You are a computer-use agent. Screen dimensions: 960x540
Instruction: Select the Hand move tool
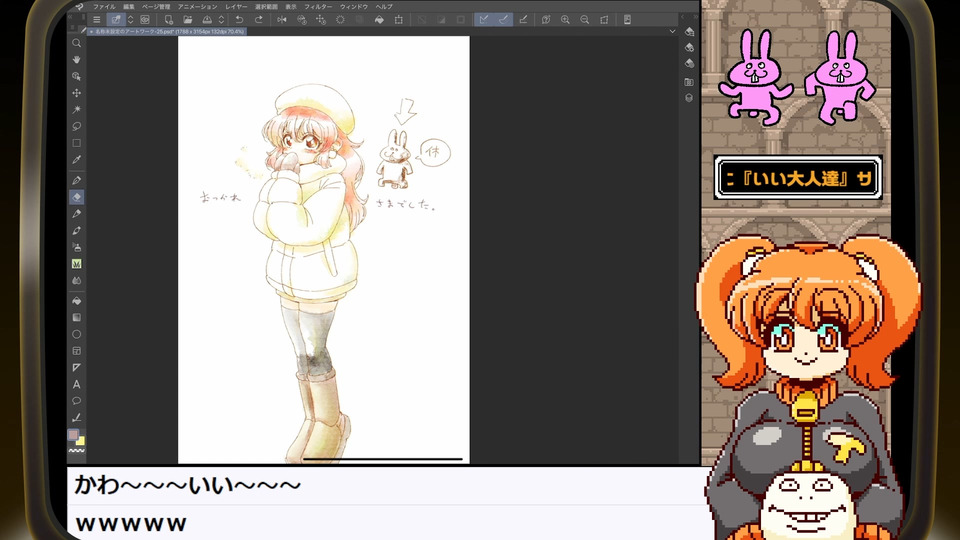click(77, 60)
